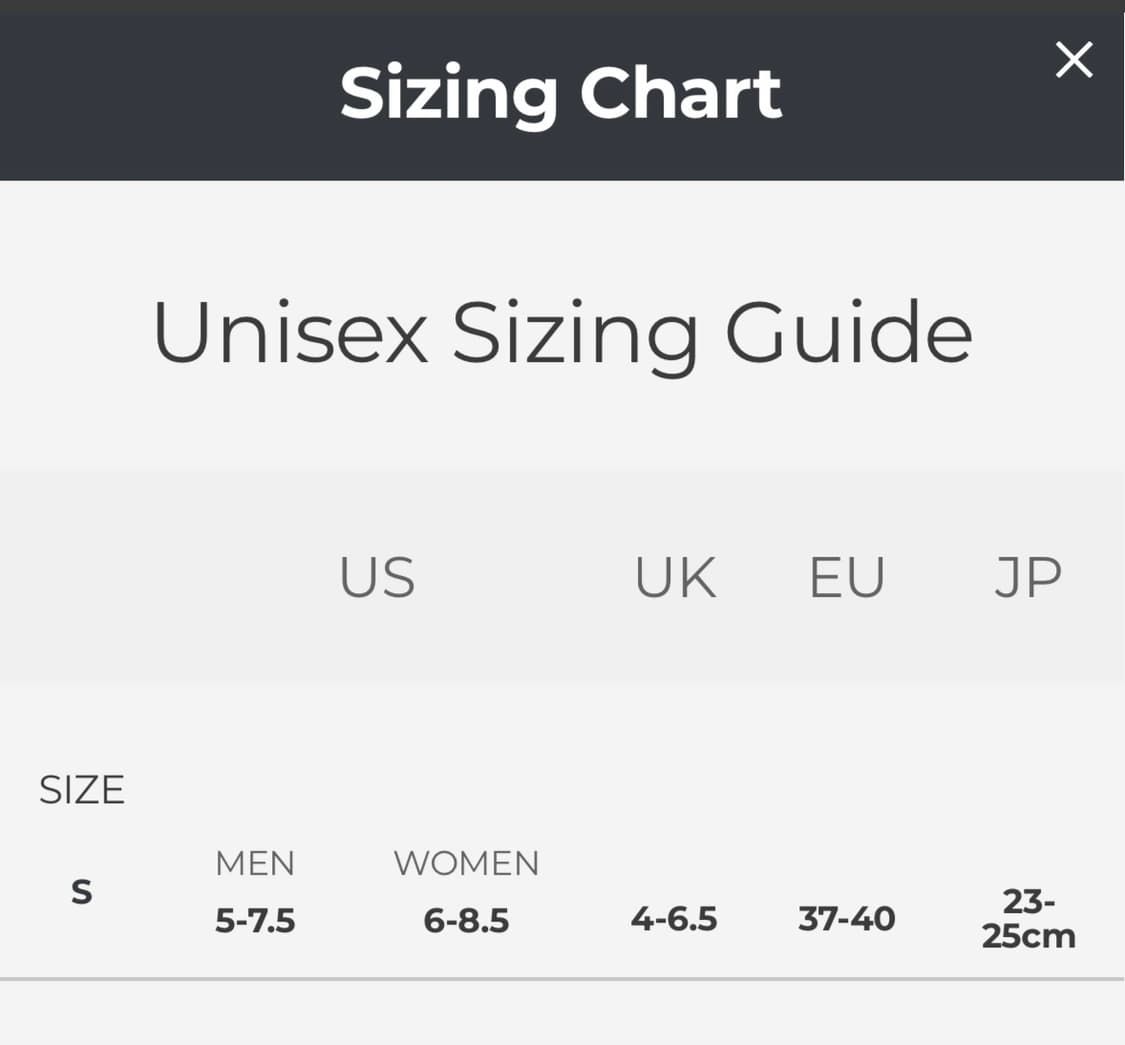Click the Unisex Sizing Guide heading
1125x1045 pixels.
(562, 334)
